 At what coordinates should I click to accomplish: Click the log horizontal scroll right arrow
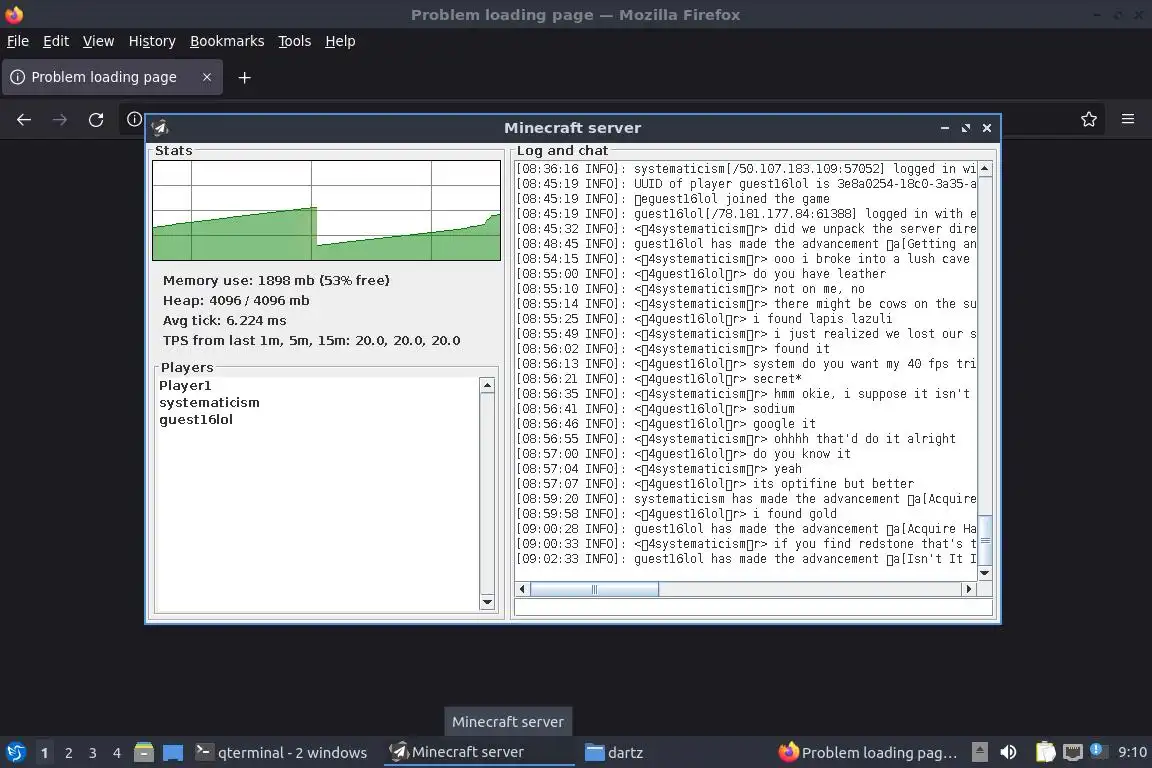pyautogui.click(x=968, y=589)
